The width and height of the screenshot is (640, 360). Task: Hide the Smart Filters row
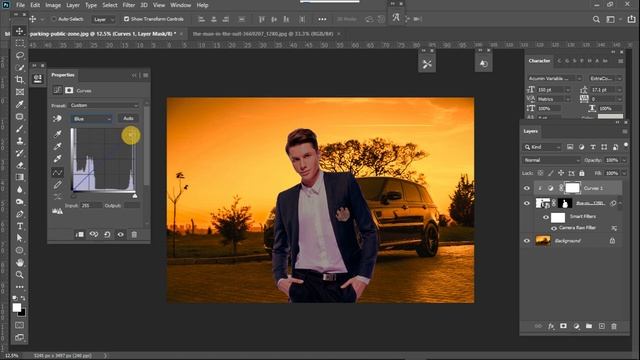(x=546, y=217)
